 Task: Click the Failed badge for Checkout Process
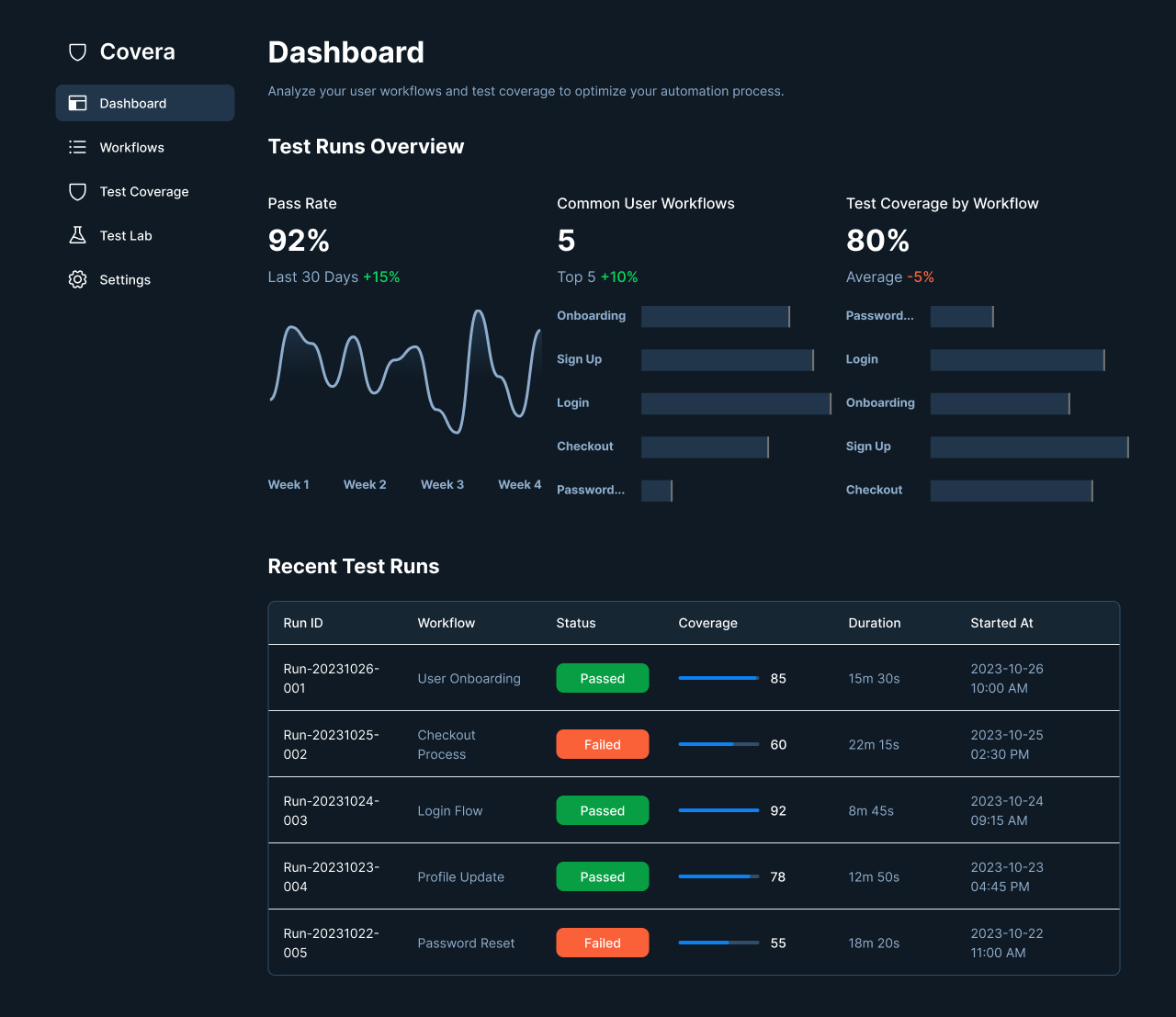tap(602, 745)
